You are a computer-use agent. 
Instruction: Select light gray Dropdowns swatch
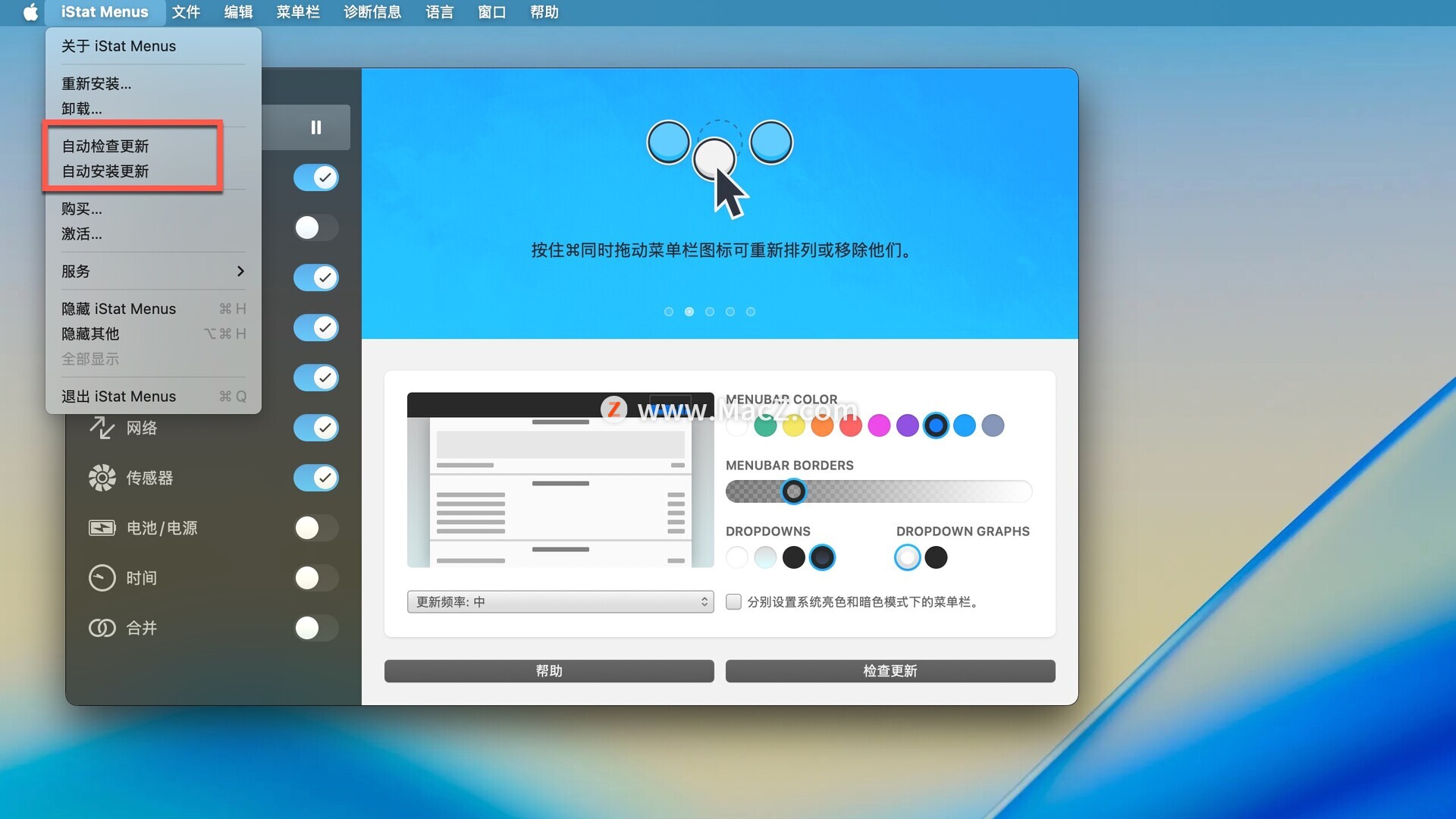point(765,557)
